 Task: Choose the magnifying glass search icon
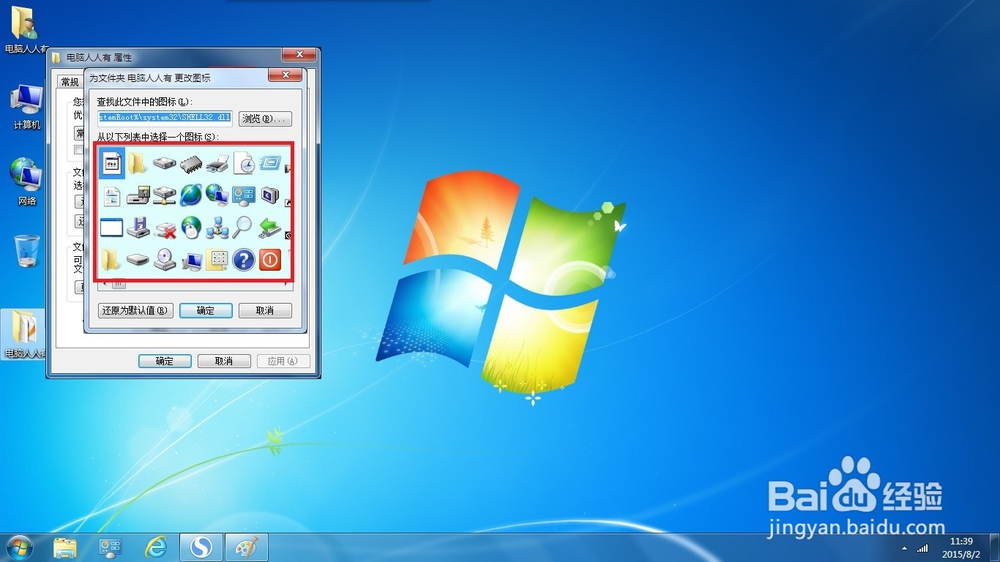[242, 227]
